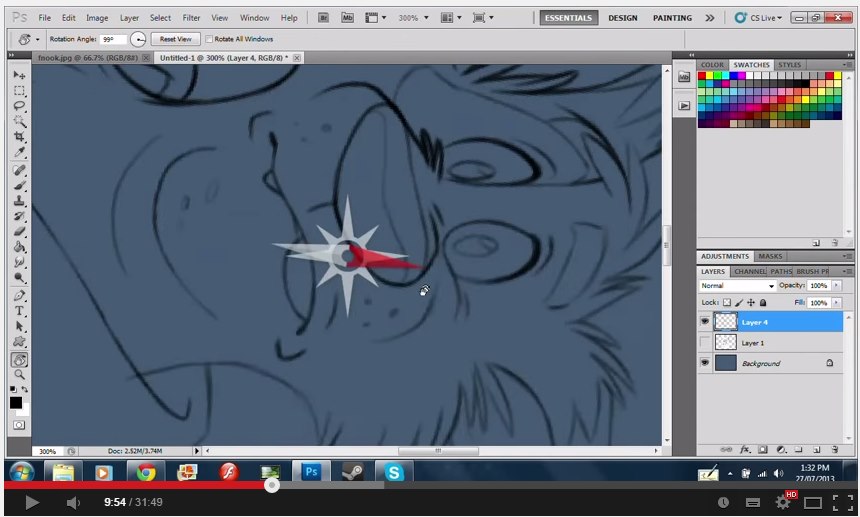Toggle lock position icon
The height and width of the screenshot is (517, 860).
(x=751, y=303)
